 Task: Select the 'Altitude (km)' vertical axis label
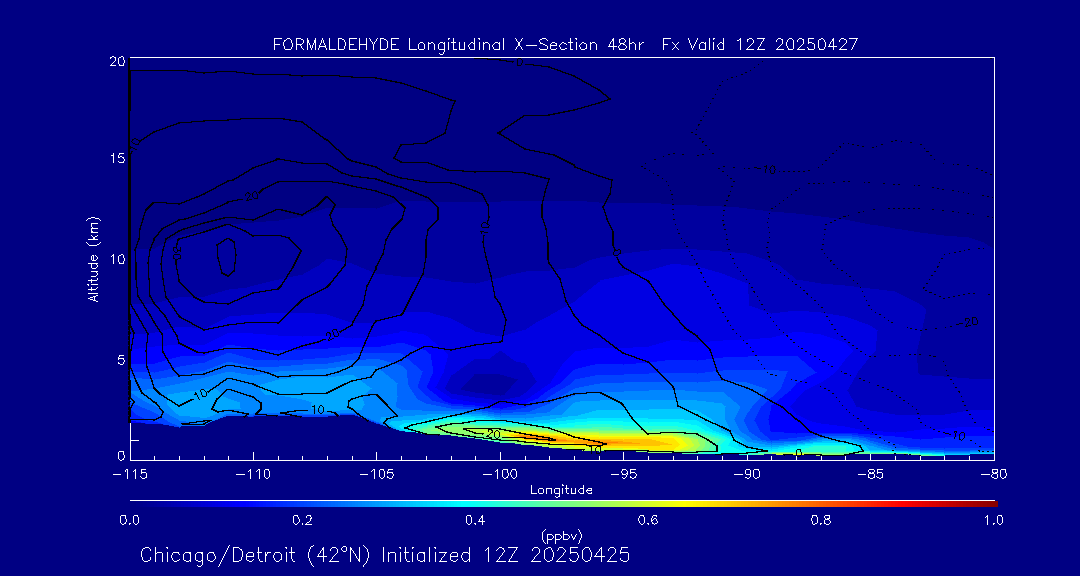pyautogui.click(x=94, y=259)
